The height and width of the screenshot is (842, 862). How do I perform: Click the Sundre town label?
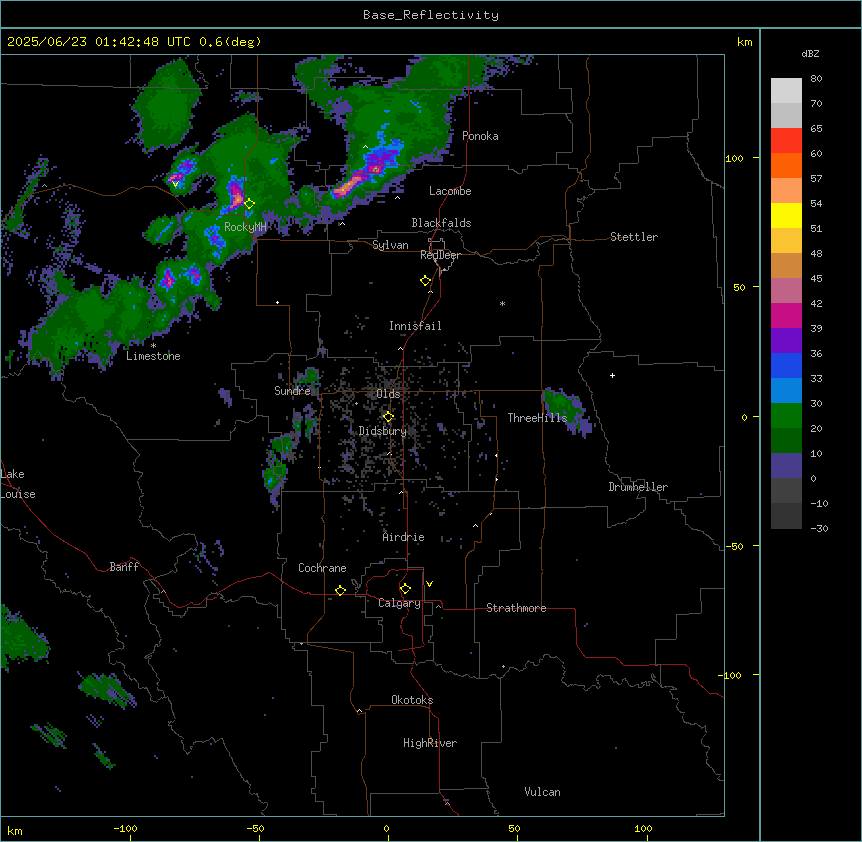(292, 391)
